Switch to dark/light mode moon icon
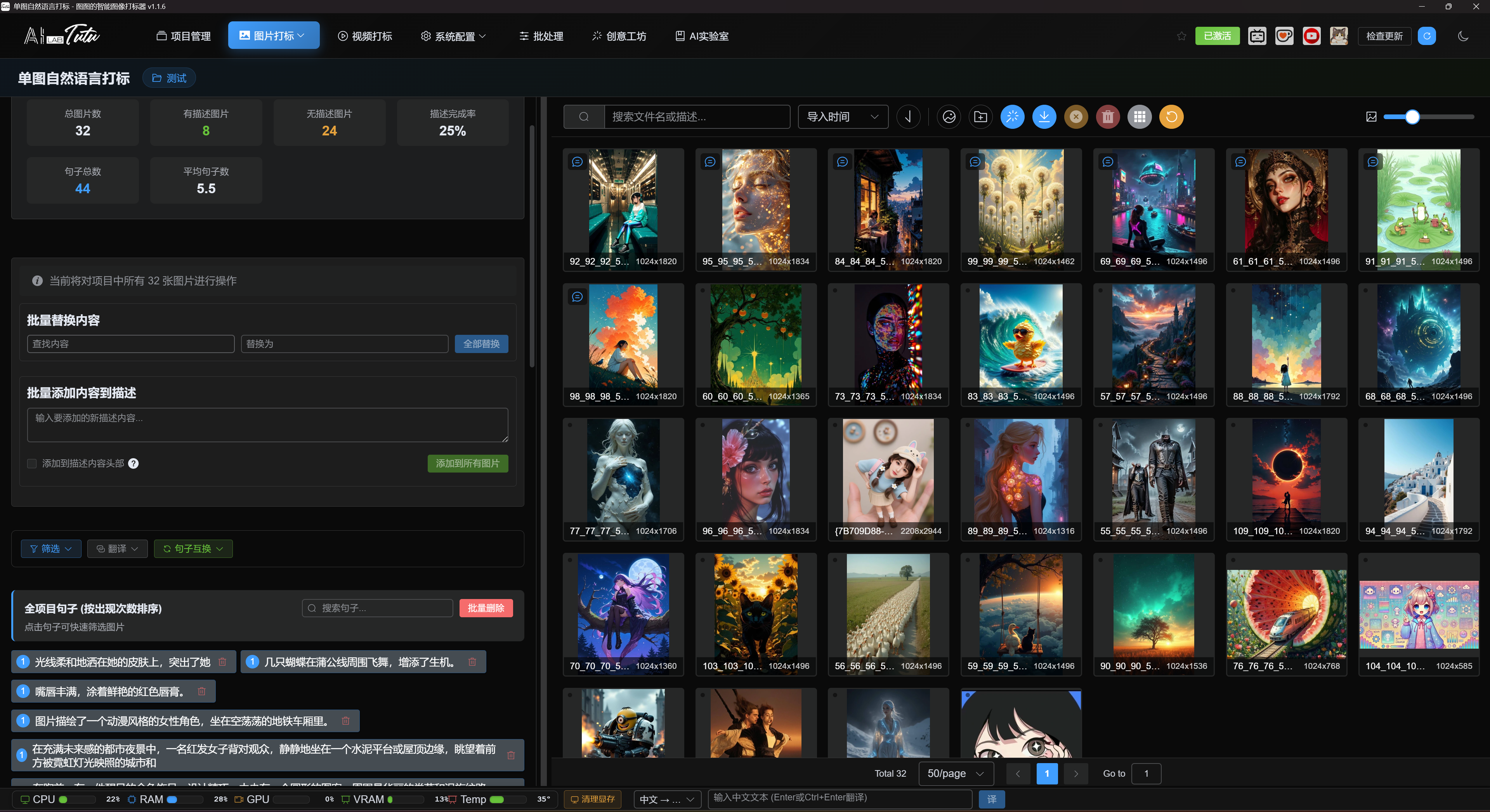Screen dimensions: 1490x812 [x=1463, y=36]
